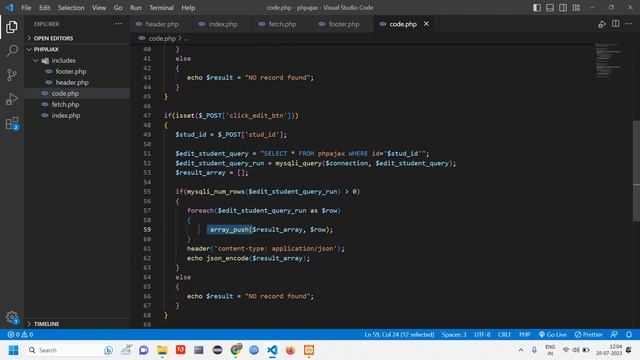Open the File menu
The height and width of the screenshot is (360, 640).
26,8
